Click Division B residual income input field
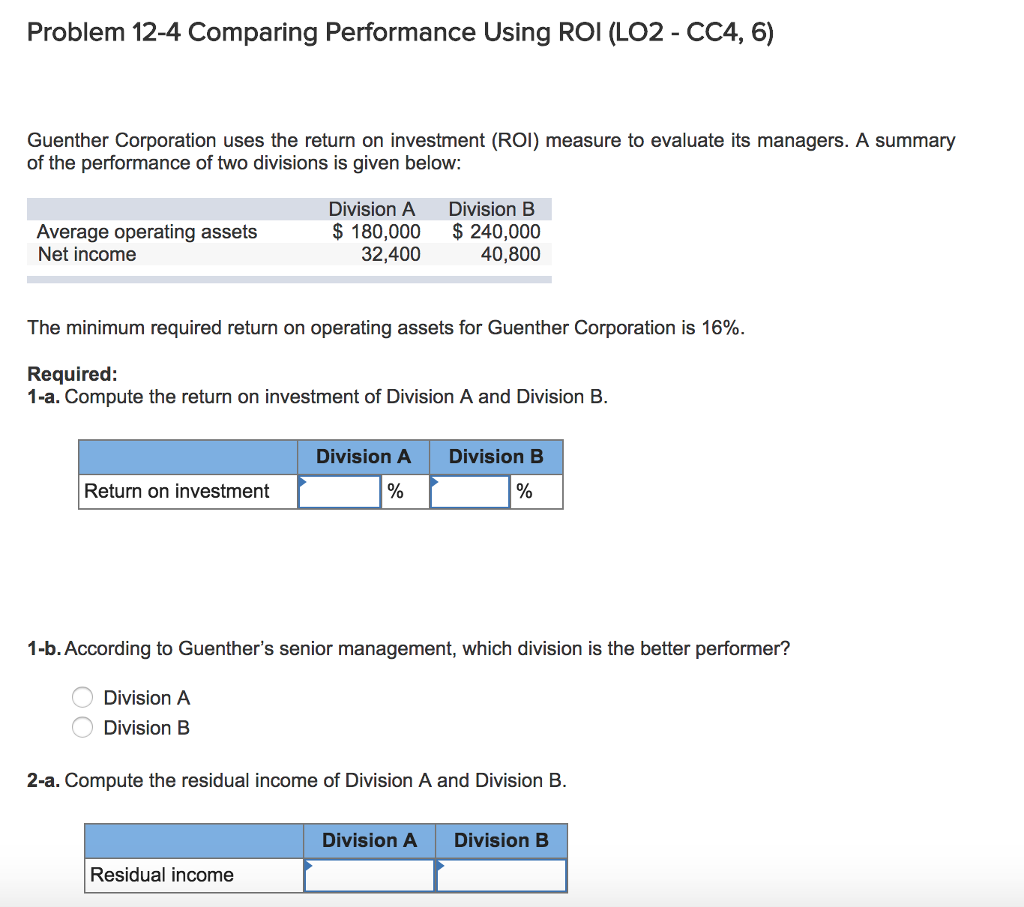Image resolution: width=1024 pixels, height=907 pixels. click(501, 875)
